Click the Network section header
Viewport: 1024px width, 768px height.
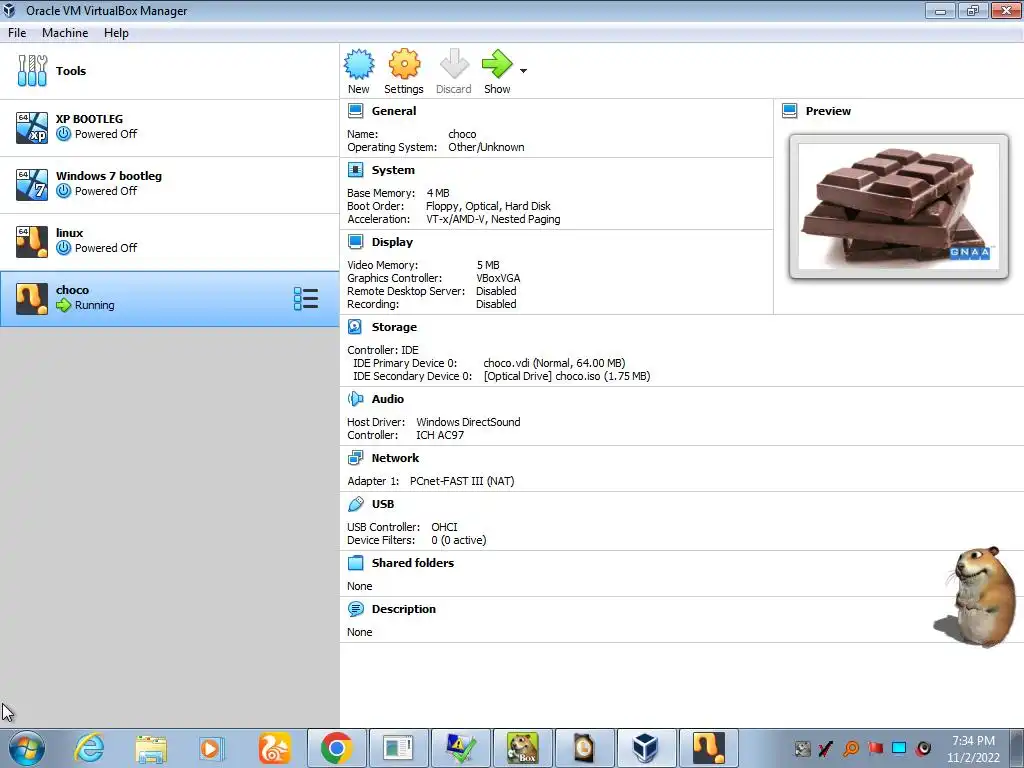click(x=395, y=458)
